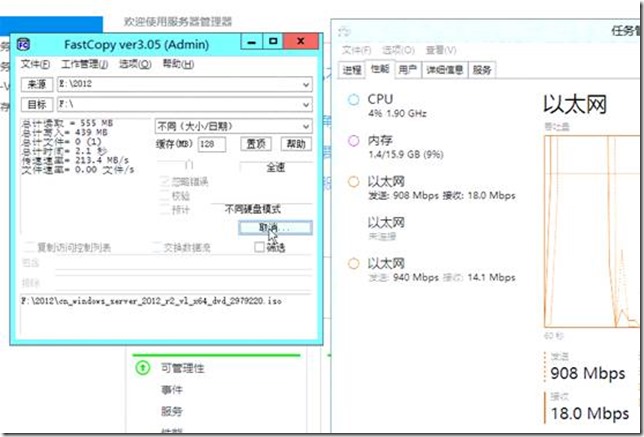
Task: Toggle the 复制访问控制列表 checkbox
Action: coord(29,247)
